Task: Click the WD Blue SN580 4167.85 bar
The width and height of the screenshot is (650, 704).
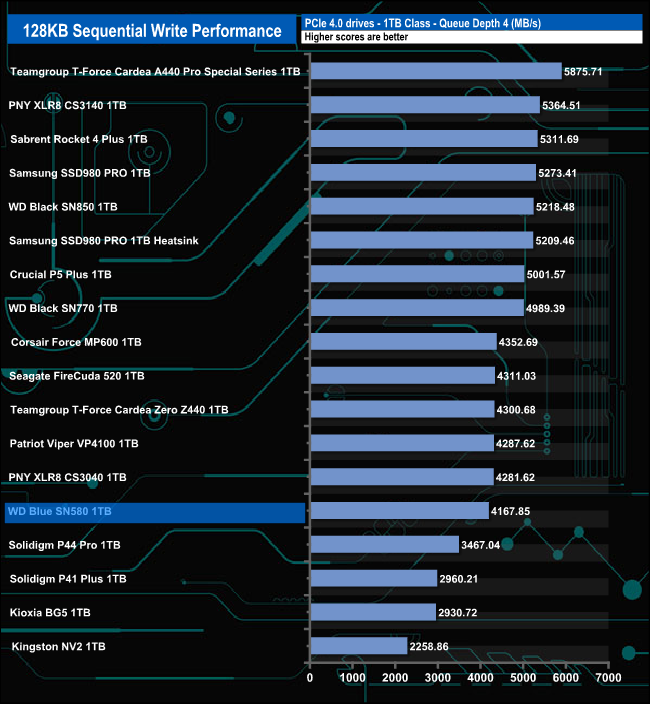Action: point(400,511)
